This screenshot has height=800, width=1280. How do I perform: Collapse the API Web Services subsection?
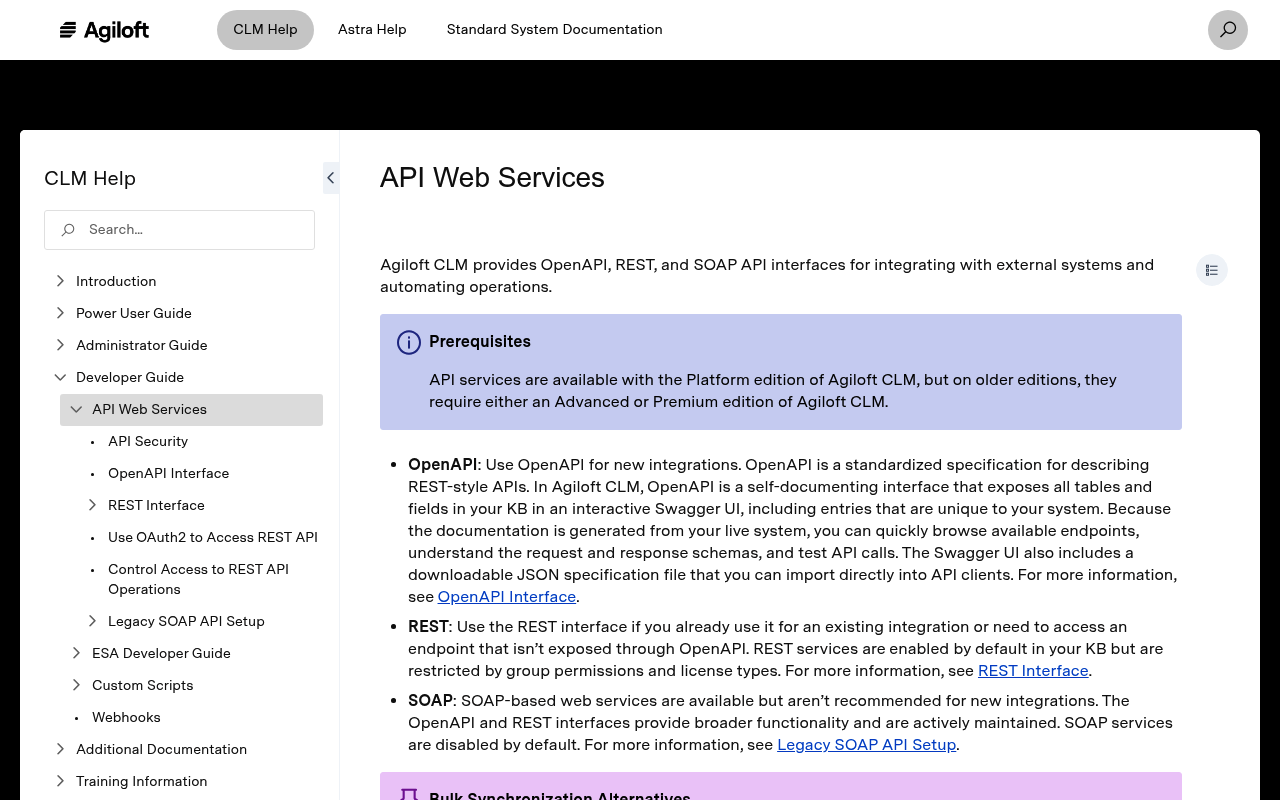click(76, 409)
